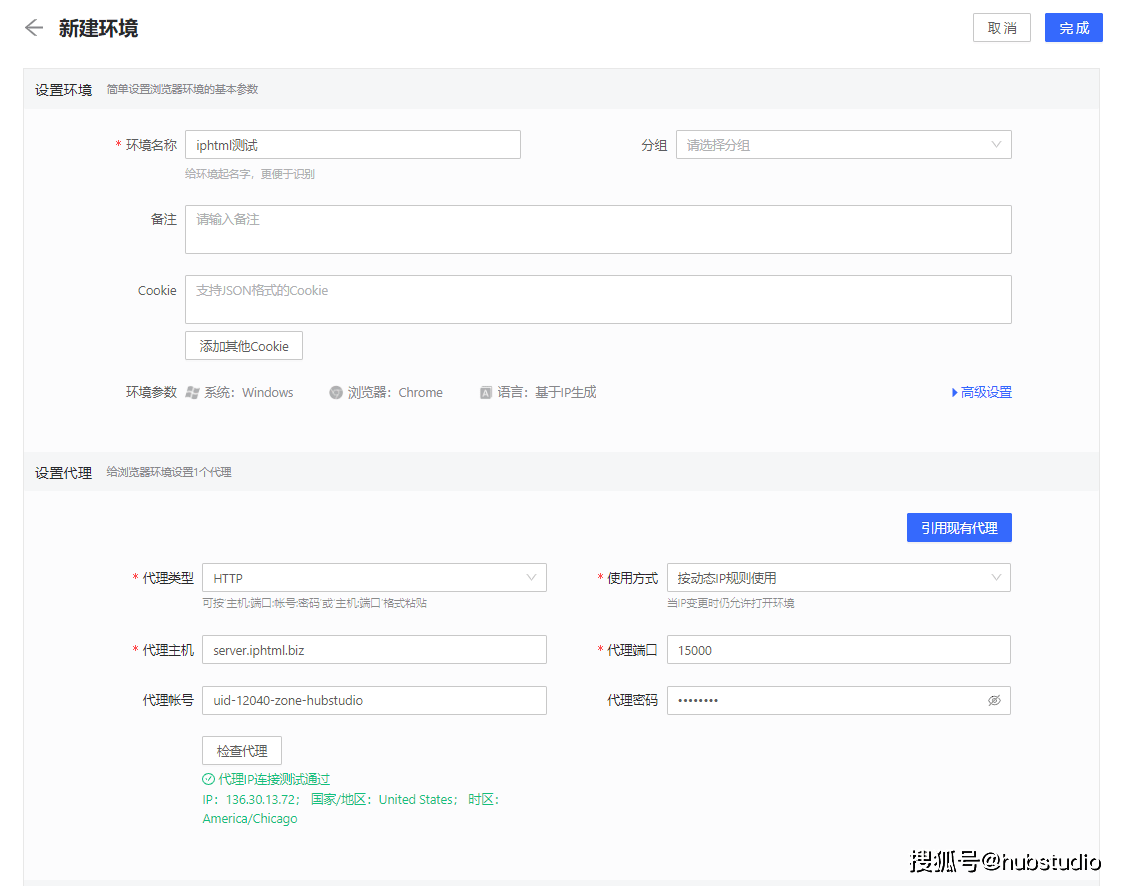
Task: Show the proxy password via the eye icon
Action: tap(994, 700)
